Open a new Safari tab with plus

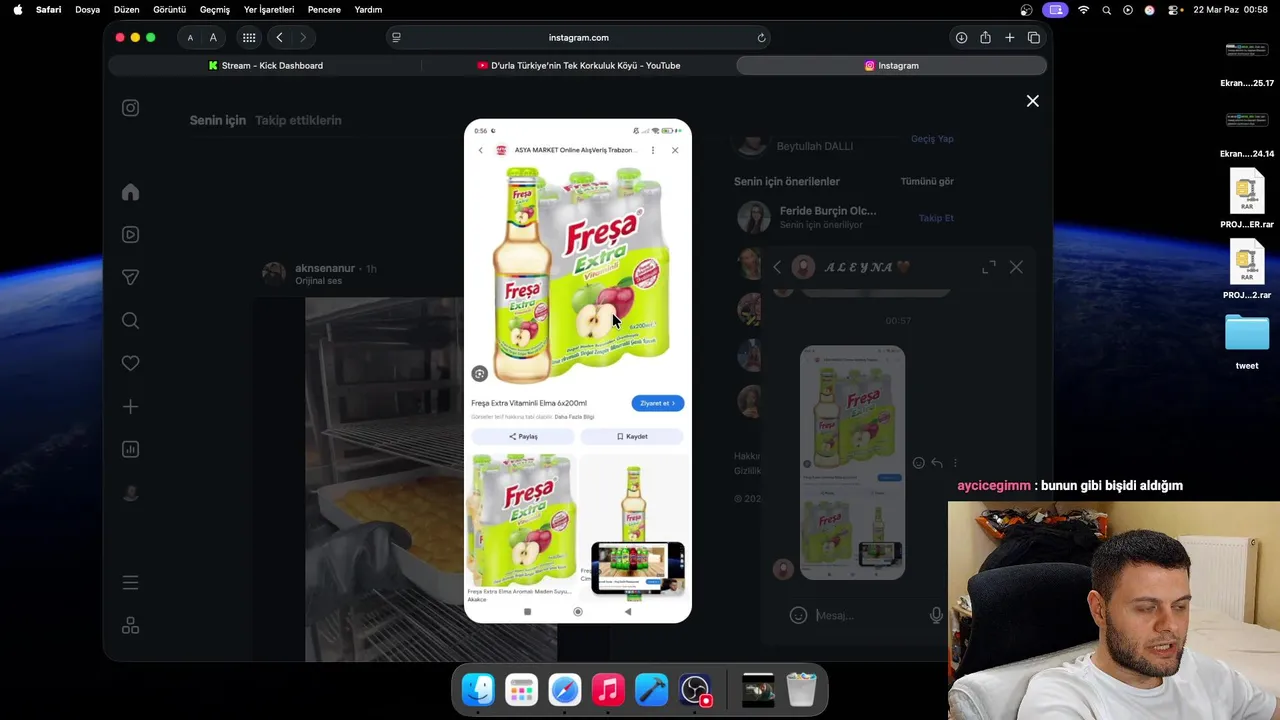1010,37
